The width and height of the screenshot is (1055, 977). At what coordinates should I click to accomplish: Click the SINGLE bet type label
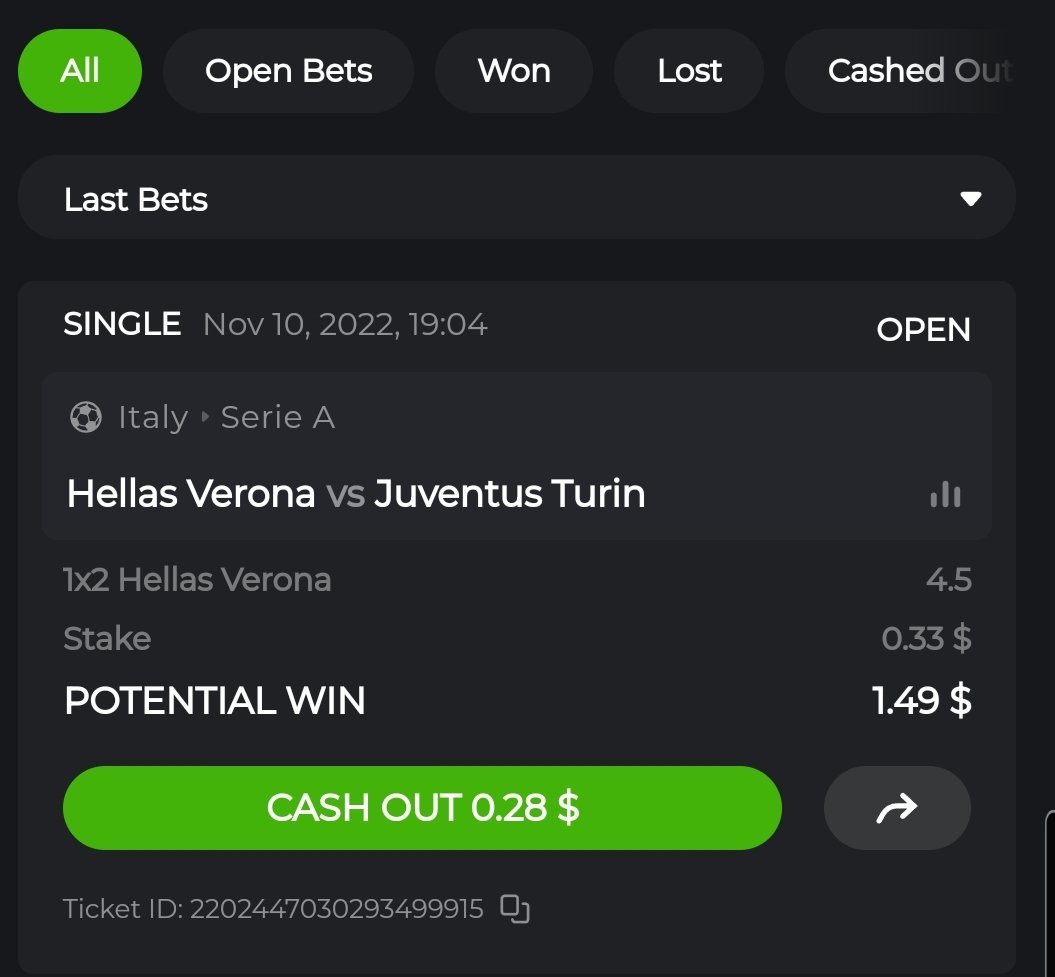[x=122, y=324]
